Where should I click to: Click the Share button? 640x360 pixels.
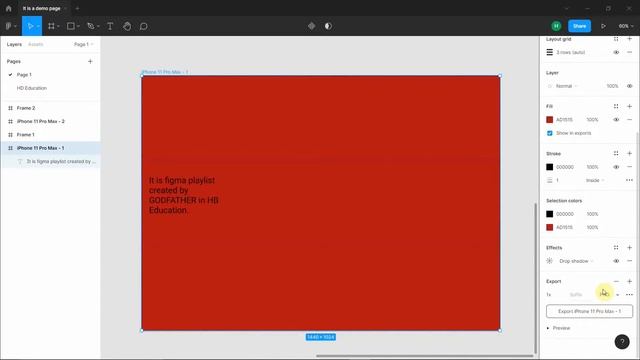[x=579, y=26]
